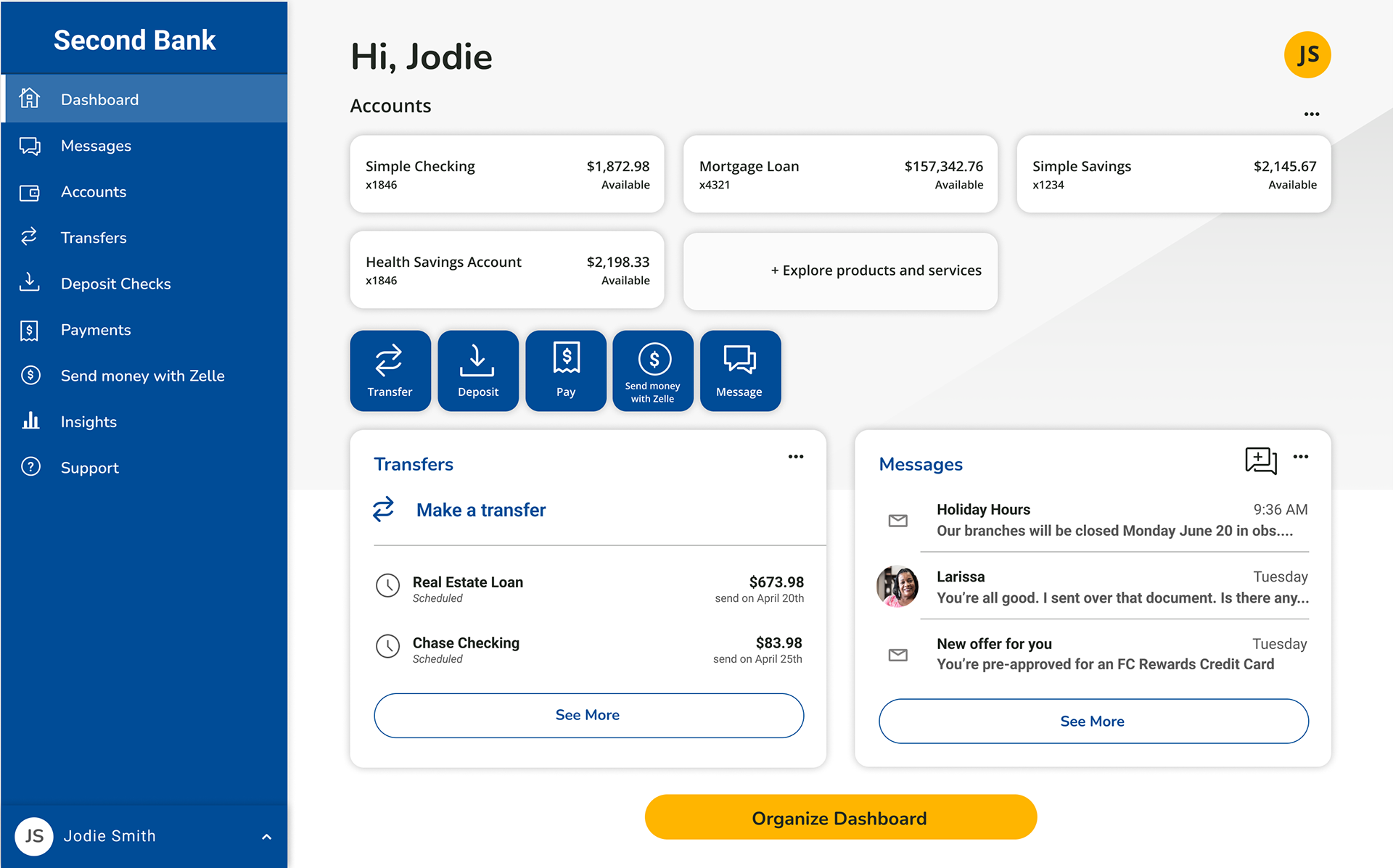
Task: Click See More under Transfers
Action: click(x=588, y=715)
